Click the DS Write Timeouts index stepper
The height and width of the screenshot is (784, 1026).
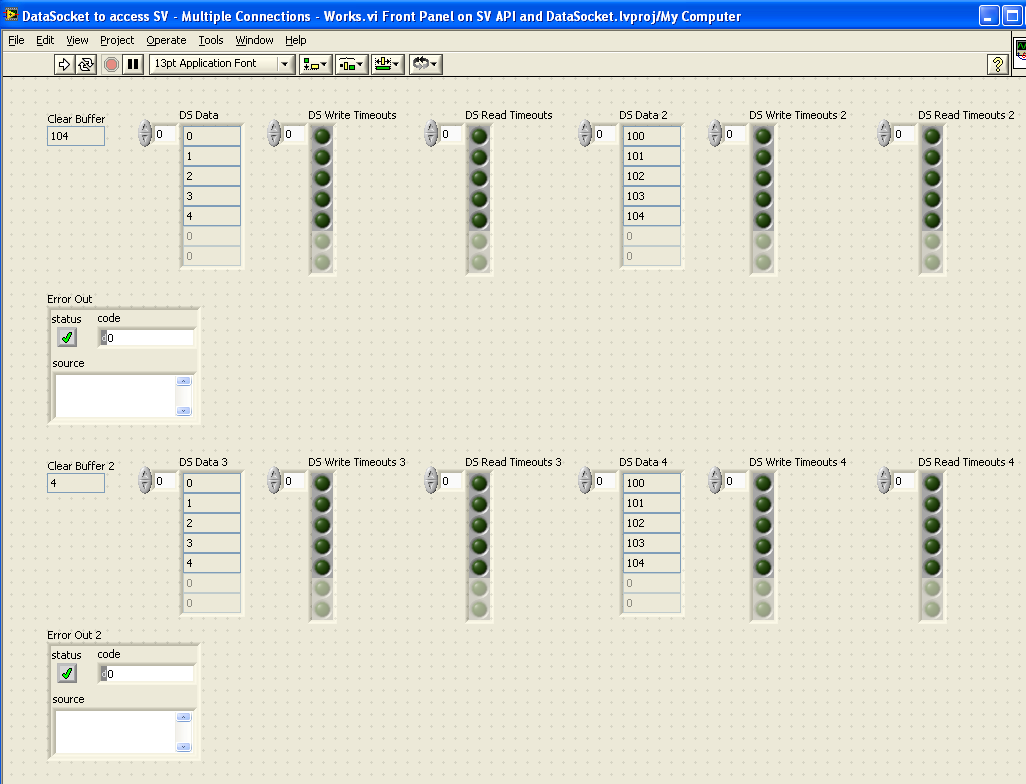274,134
